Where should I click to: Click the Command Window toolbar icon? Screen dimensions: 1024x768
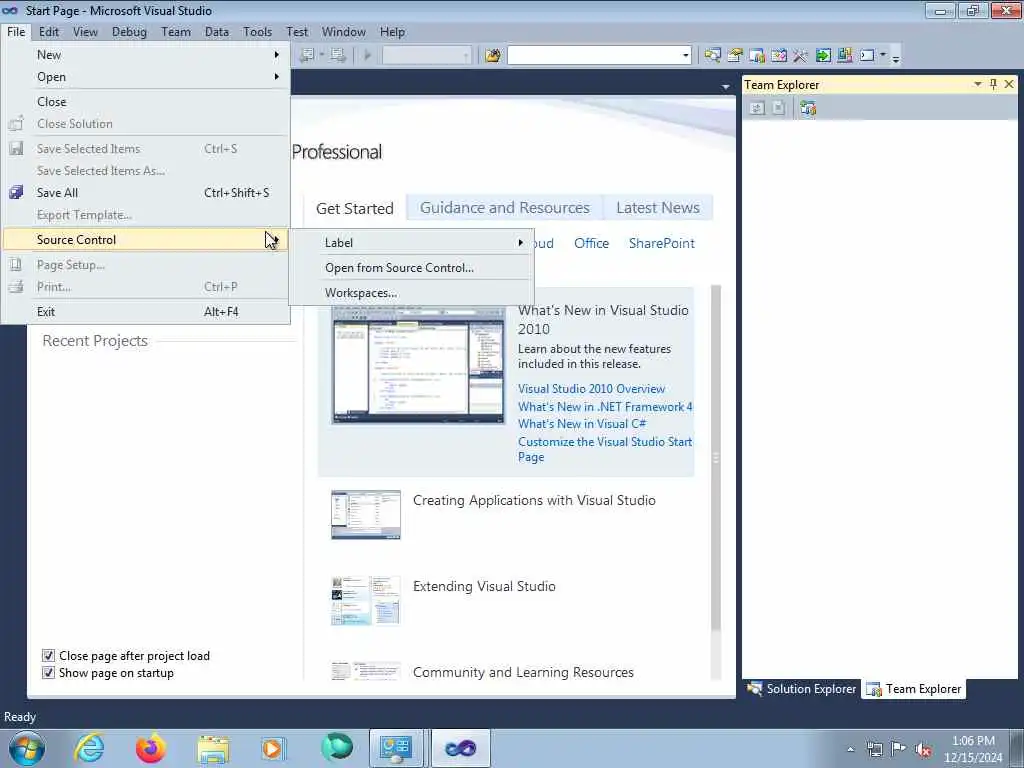click(x=867, y=56)
